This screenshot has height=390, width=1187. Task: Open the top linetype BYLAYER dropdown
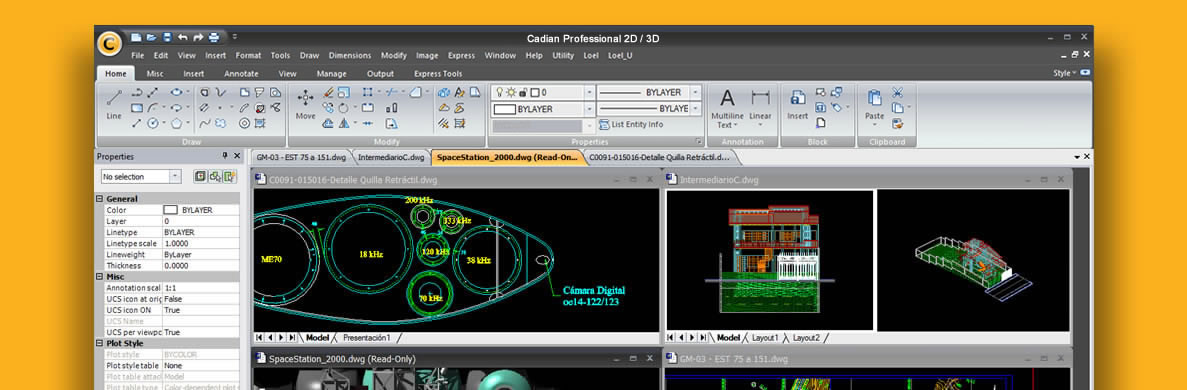tap(695, 92)
